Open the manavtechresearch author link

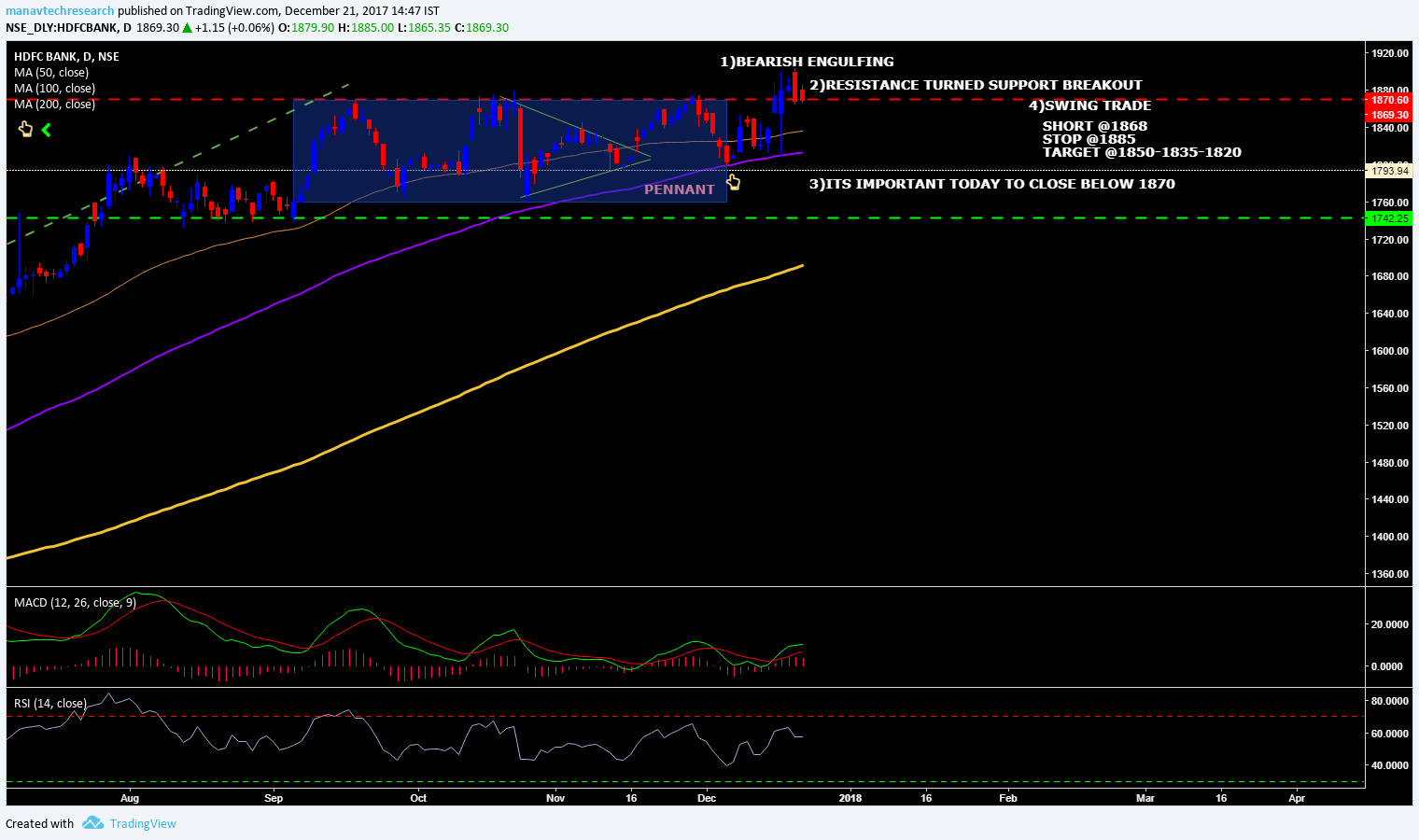60,11
